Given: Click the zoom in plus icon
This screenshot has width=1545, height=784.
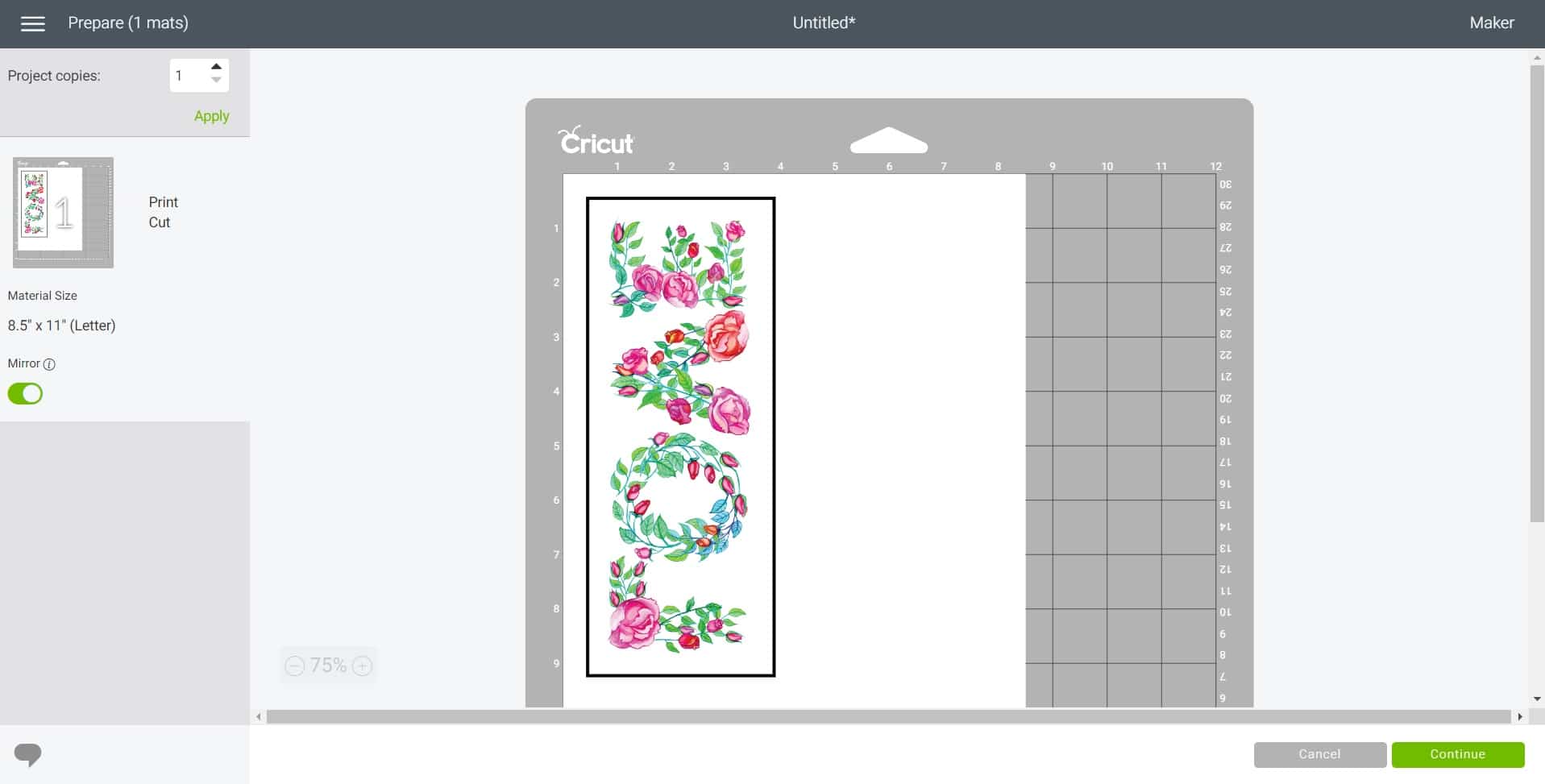Looking at the screenshot, I should 363,666.
